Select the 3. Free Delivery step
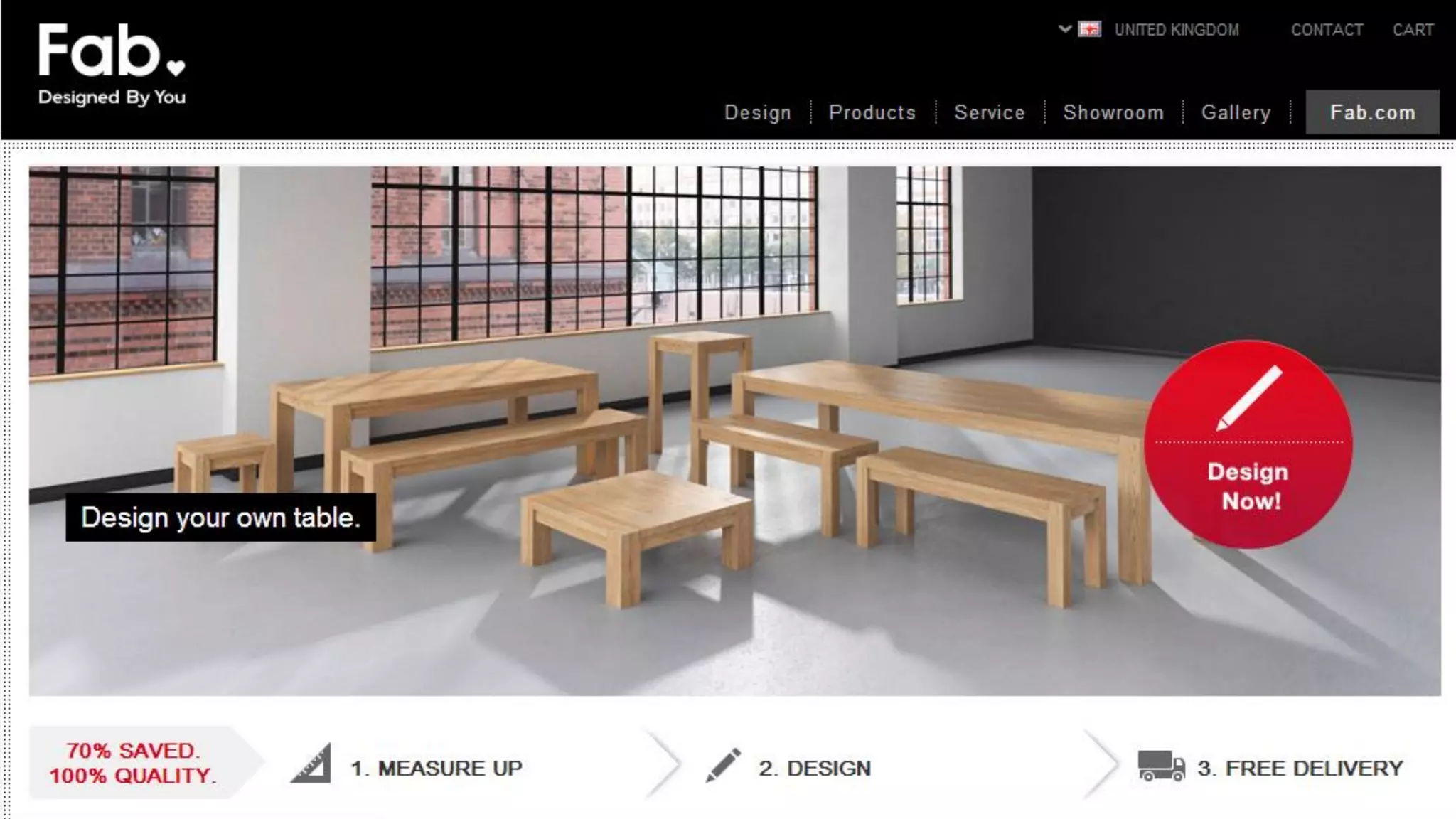 pyautogui.click(x=1300, y=769)
